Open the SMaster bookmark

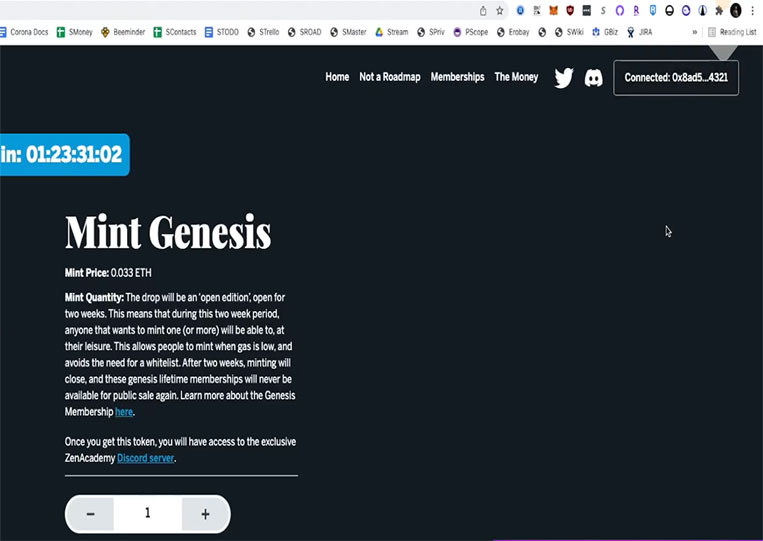point(348,32)
